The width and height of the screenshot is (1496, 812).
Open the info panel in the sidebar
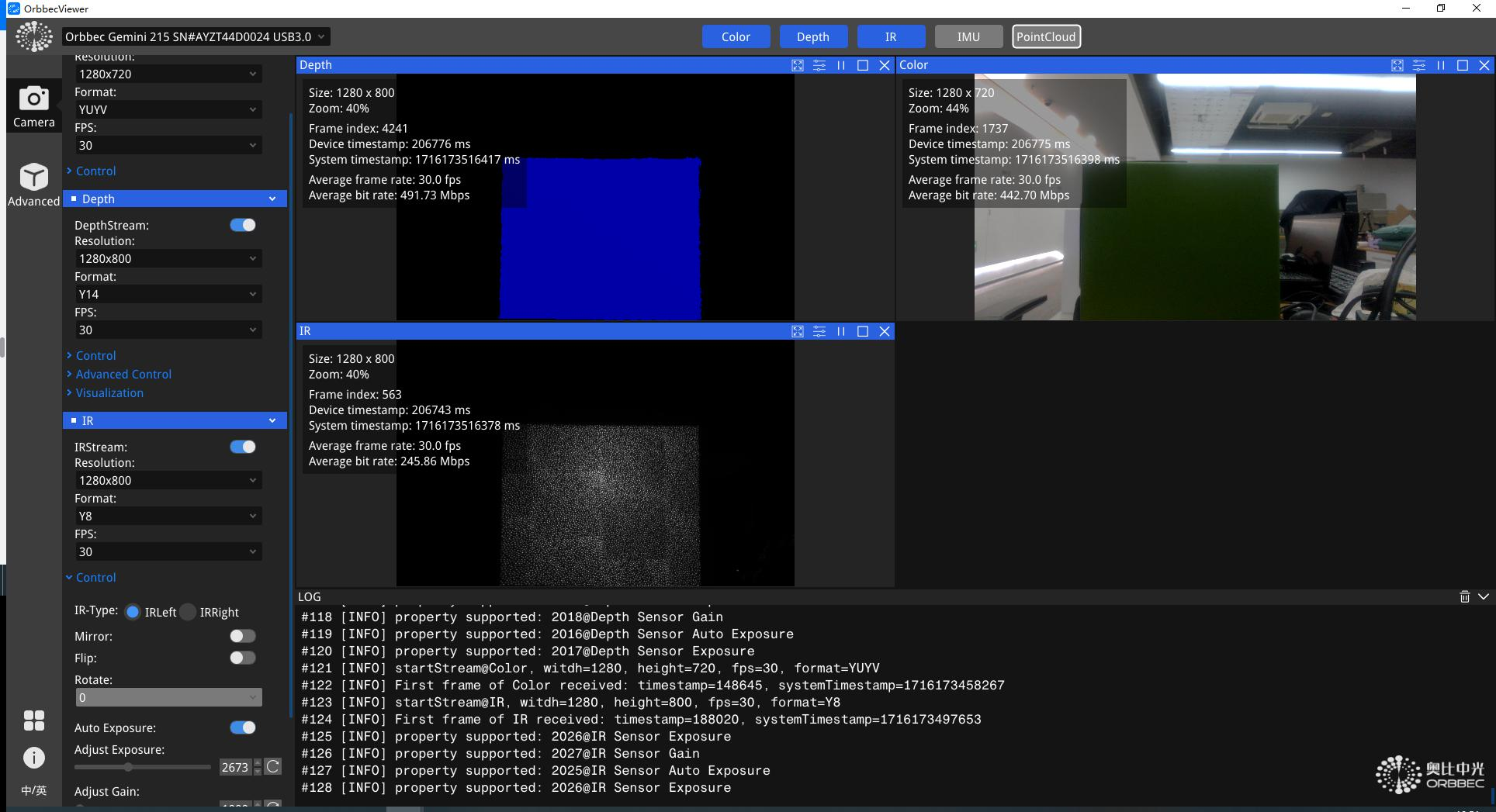[x=33, y=758]
